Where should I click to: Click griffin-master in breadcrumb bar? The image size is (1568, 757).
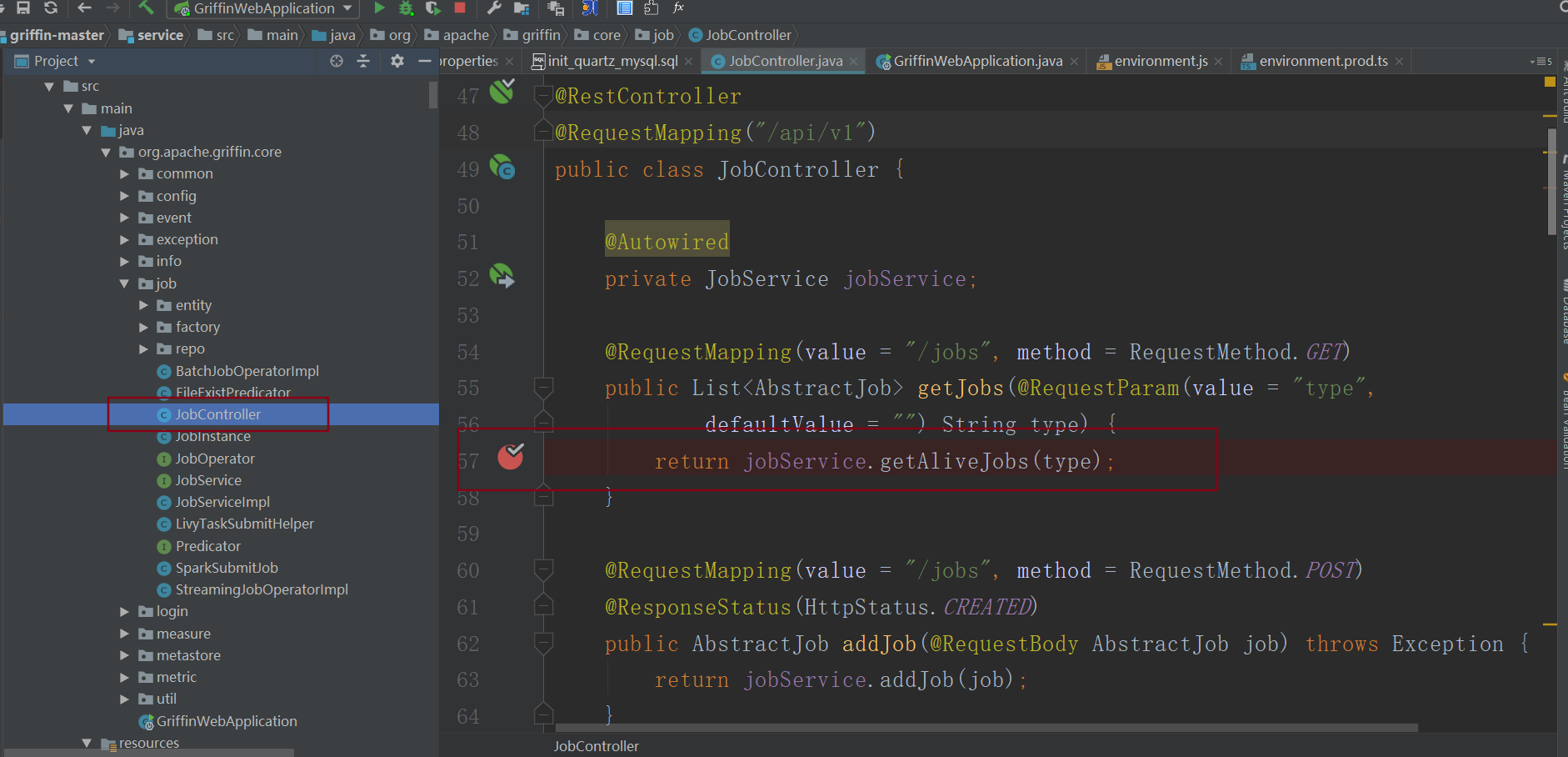[x=57, y=35]
